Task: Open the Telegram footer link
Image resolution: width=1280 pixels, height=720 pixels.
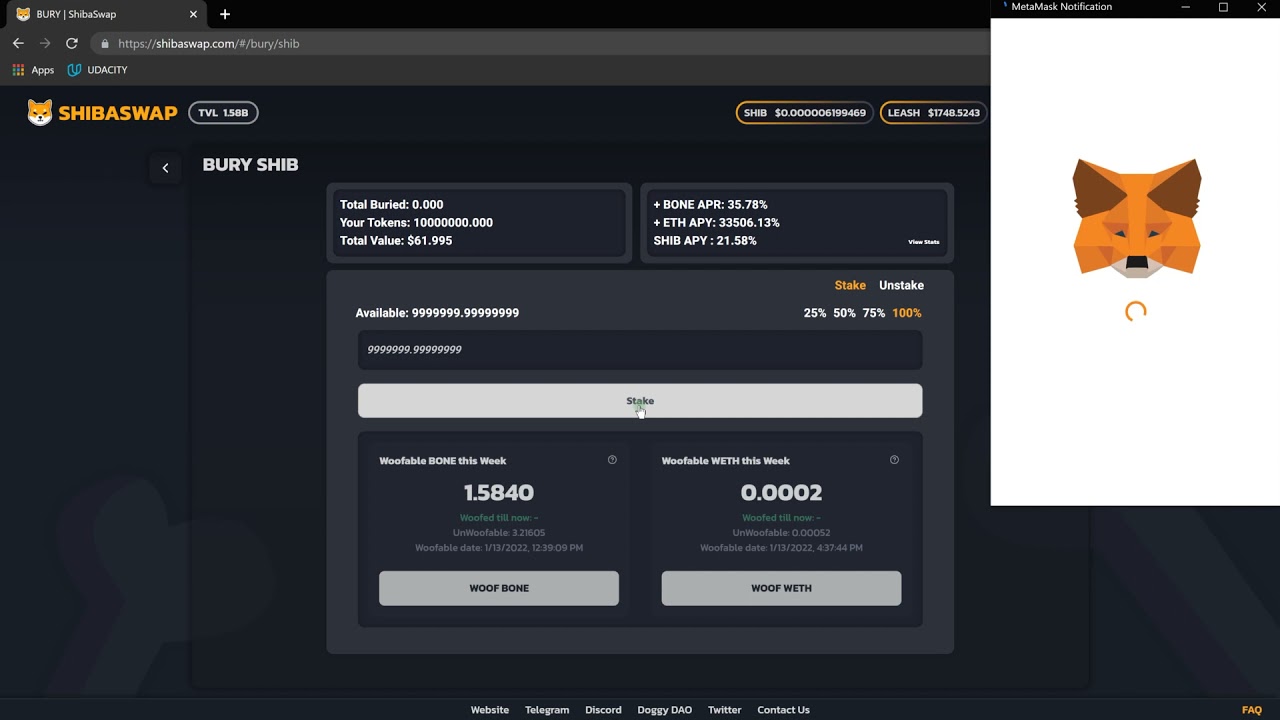Action: [x=547, y=710]
